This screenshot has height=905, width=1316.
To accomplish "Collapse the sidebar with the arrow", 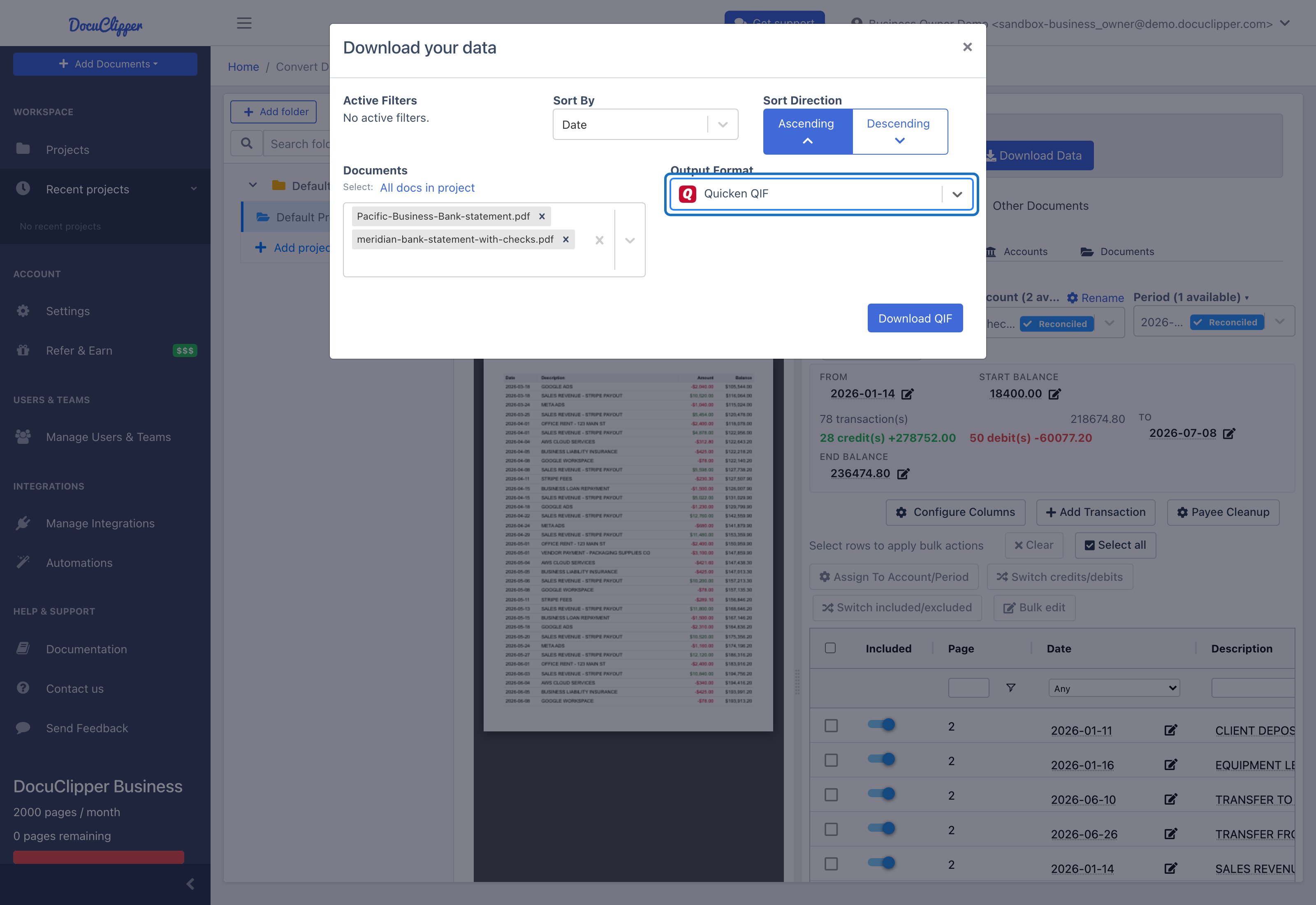I will pos(190,884).
